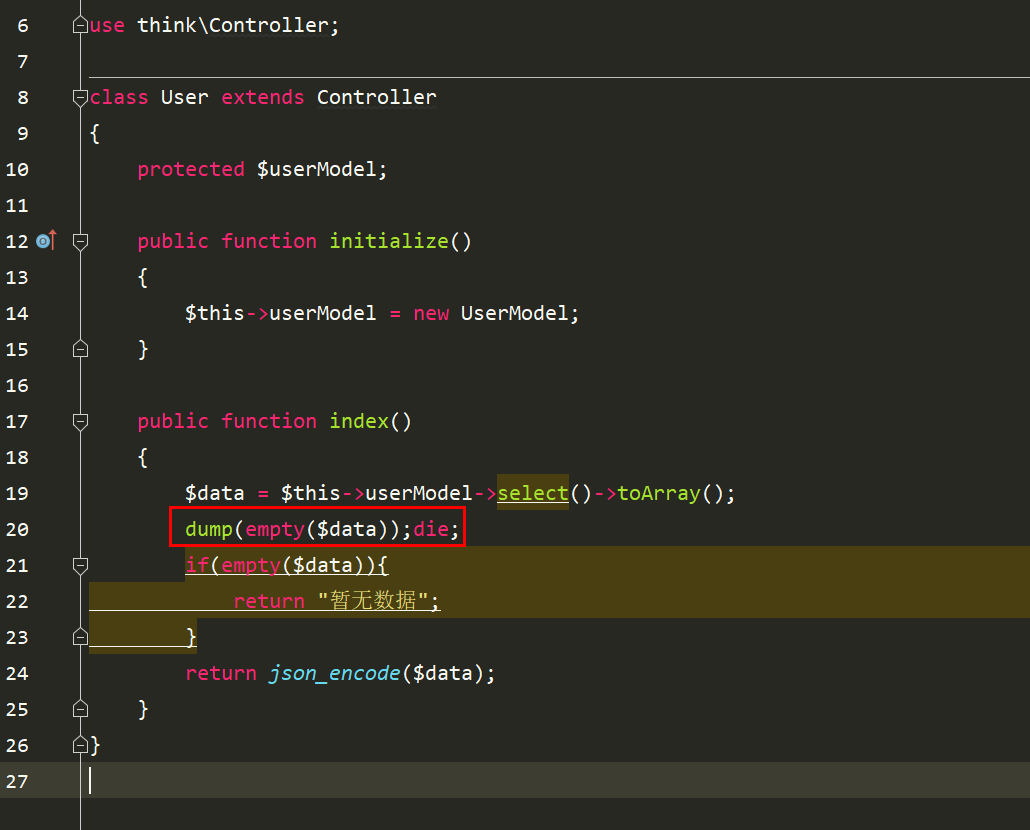Collapse the initialize function fold on line 12
Screen dimensions: 1030x830
tap(80, 242)
